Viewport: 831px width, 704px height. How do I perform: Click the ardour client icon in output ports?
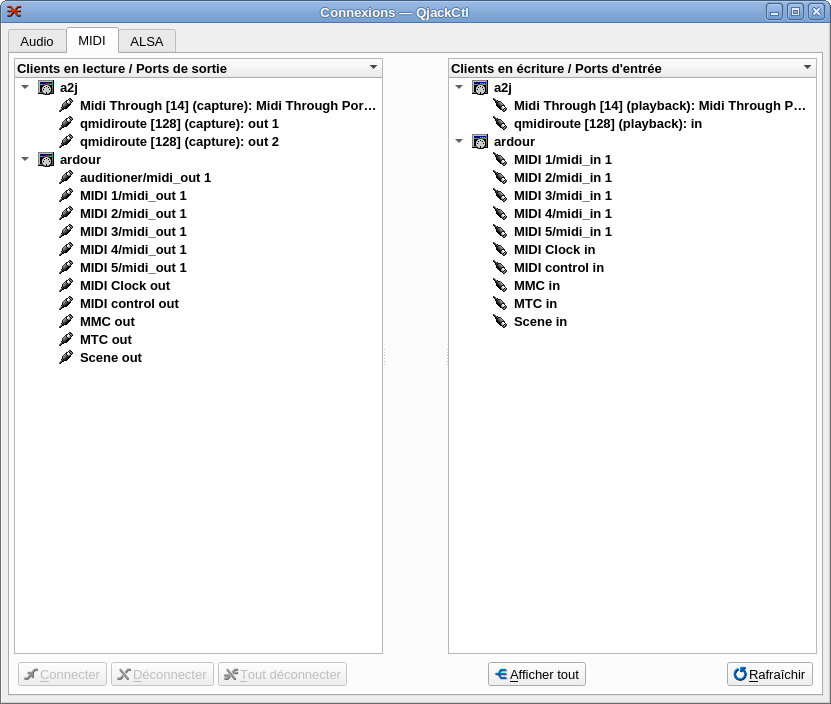click(46, 160)
